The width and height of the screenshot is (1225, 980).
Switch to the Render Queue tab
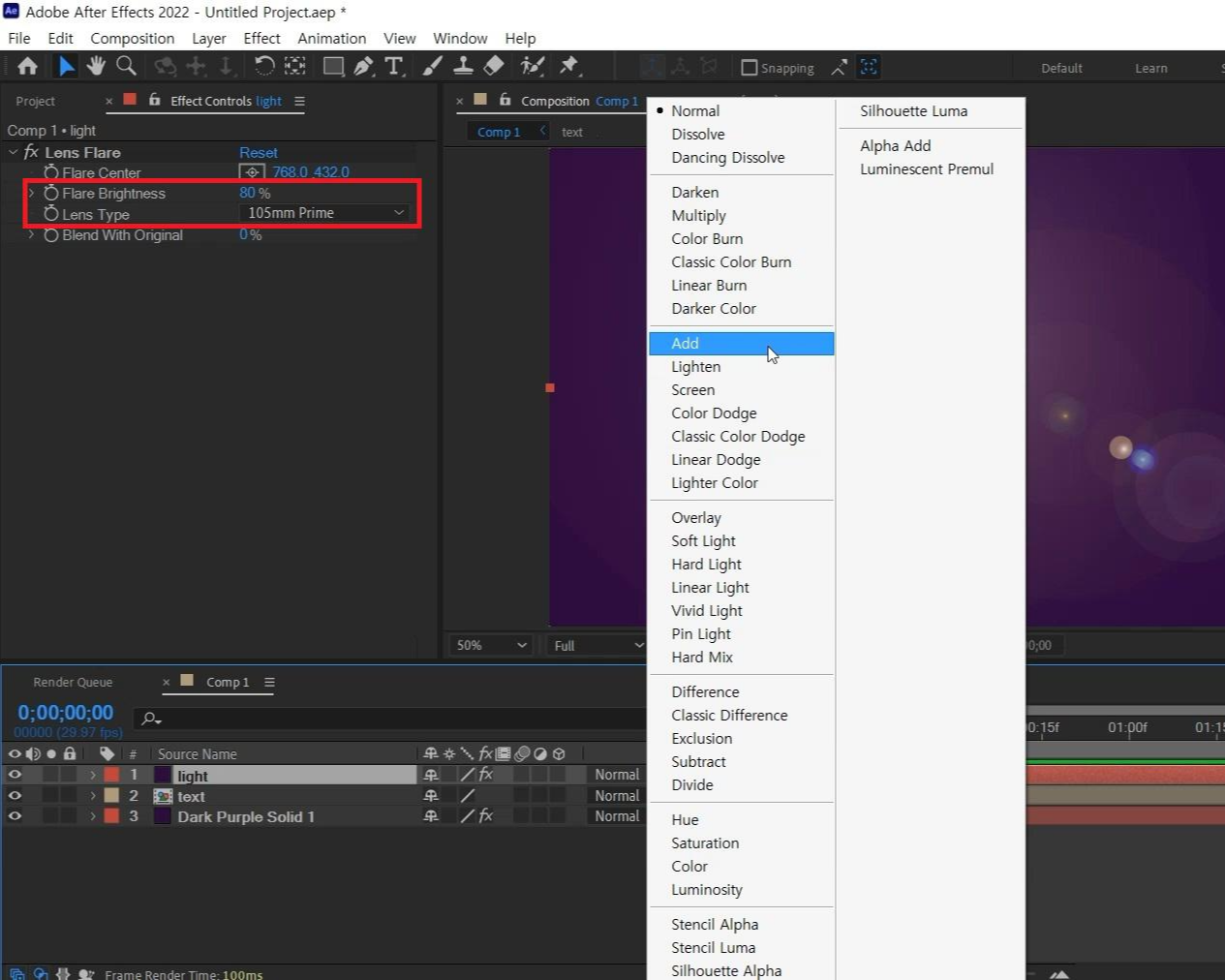(73, 682)
